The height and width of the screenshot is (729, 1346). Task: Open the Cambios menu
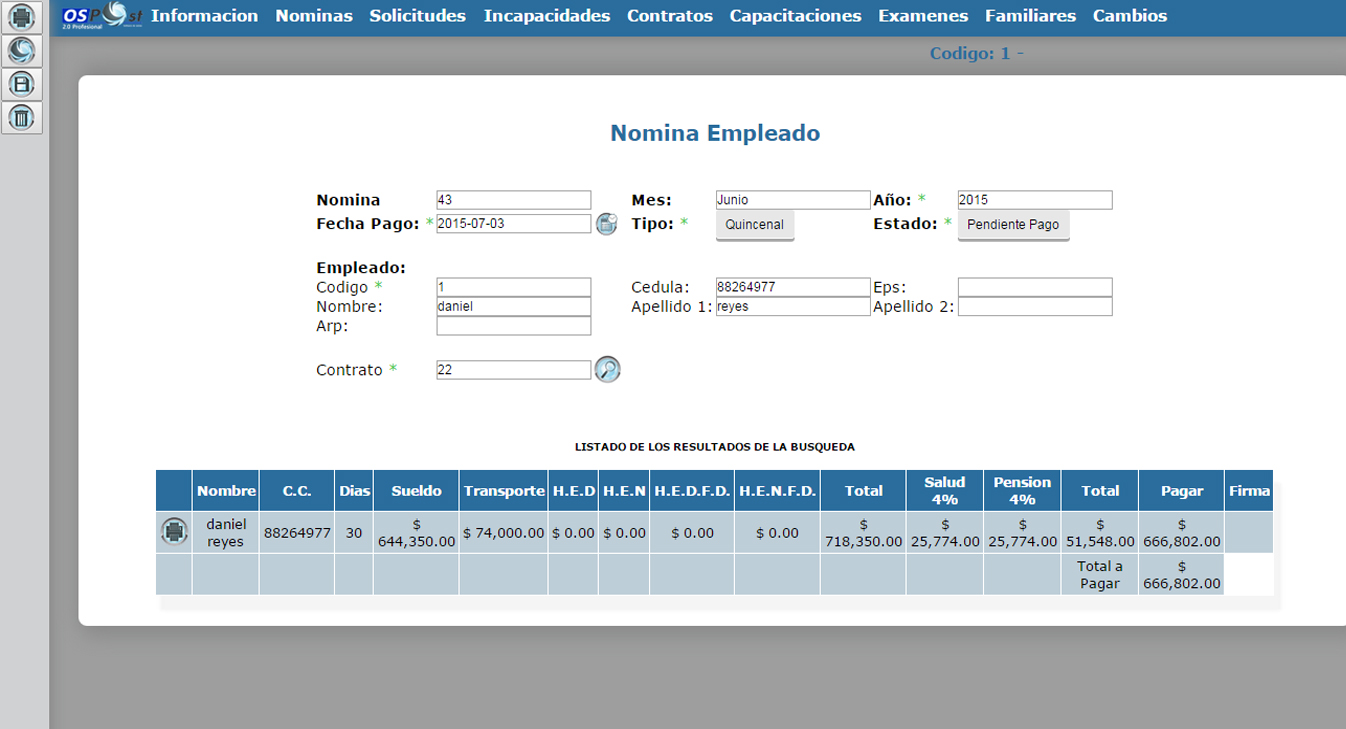pos(1130,16)
